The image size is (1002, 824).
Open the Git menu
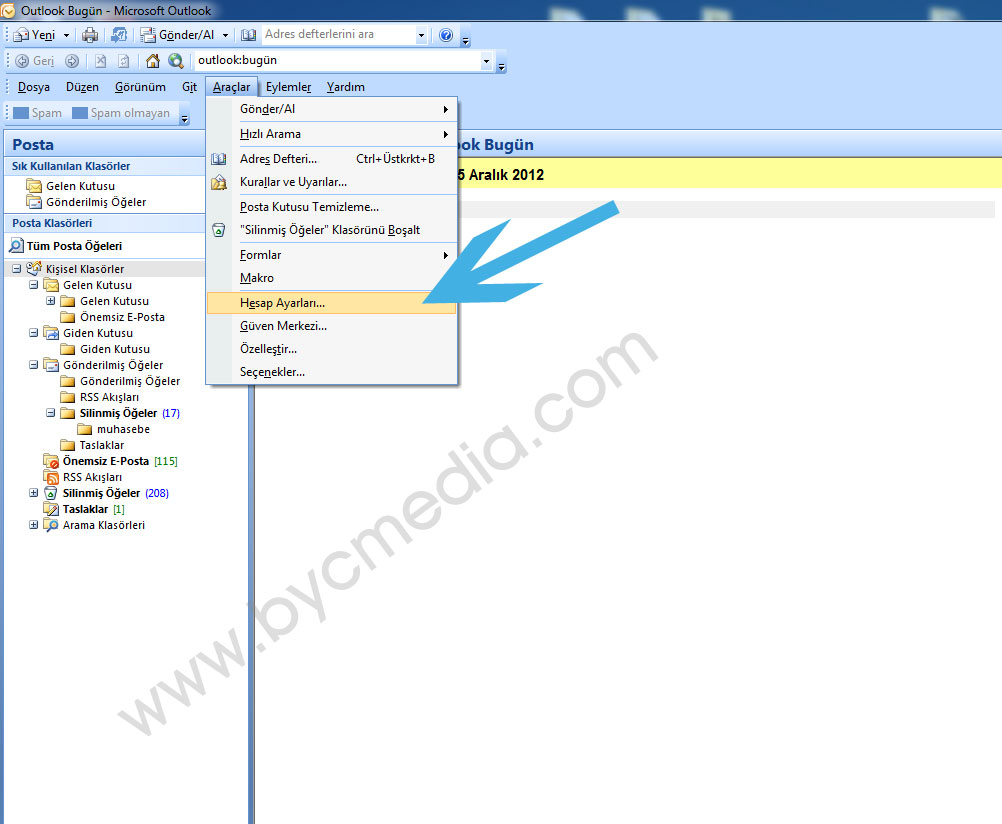[189, 87]
